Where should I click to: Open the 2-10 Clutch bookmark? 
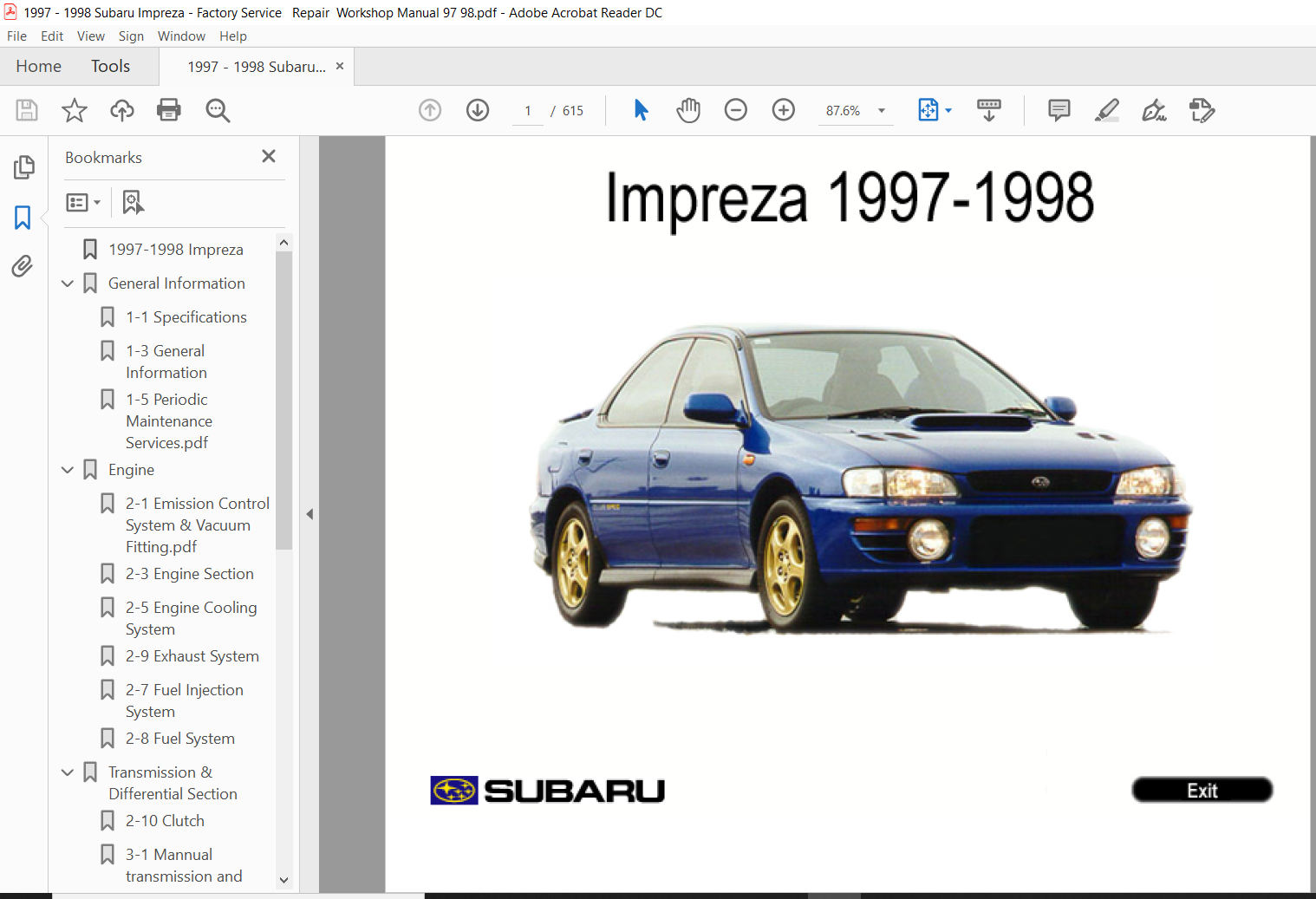coord(166,821)
